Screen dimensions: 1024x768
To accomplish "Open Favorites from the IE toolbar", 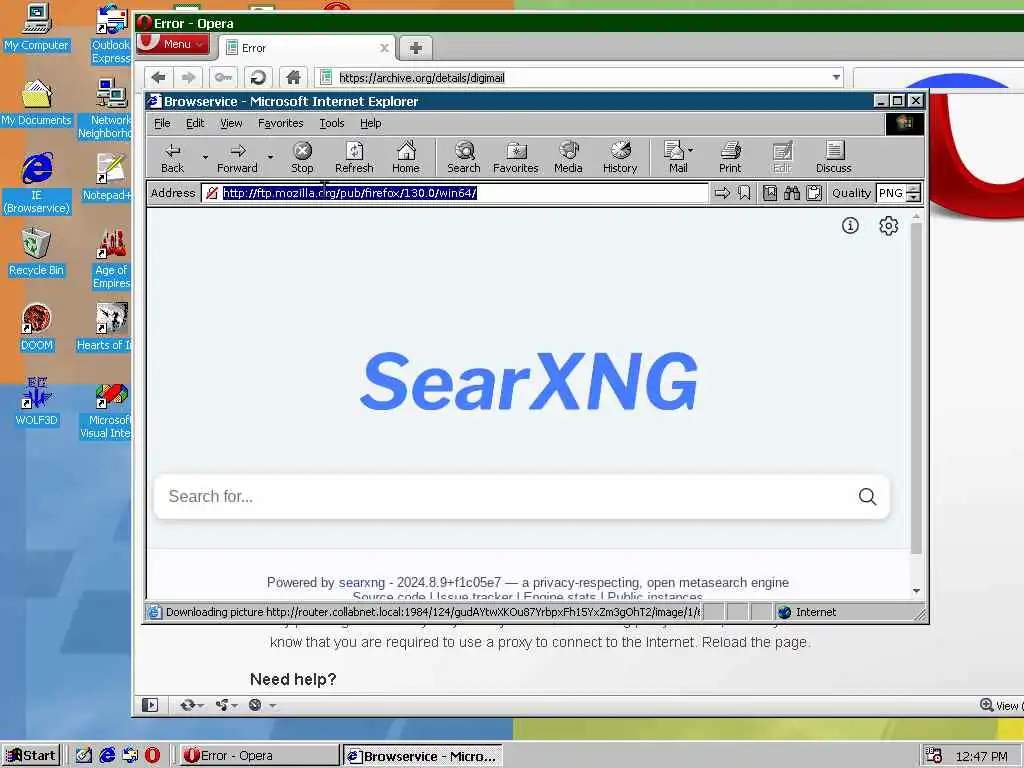I will pos(515,158).
